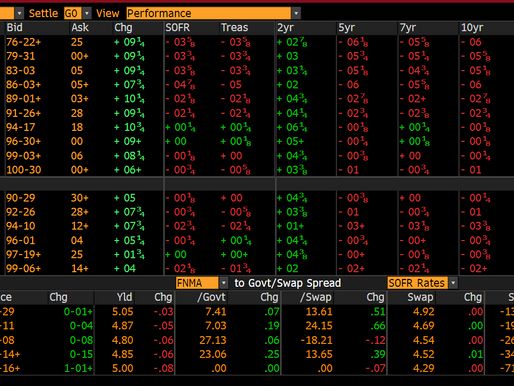Select the 76-22+ bid price
Image resolution: width=514 pixels, height=386 pixels.
(24, 42)
